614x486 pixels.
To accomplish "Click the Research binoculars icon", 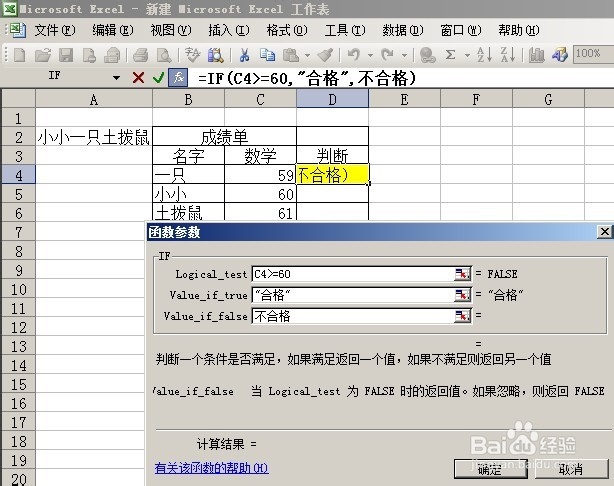I will 216,55.
